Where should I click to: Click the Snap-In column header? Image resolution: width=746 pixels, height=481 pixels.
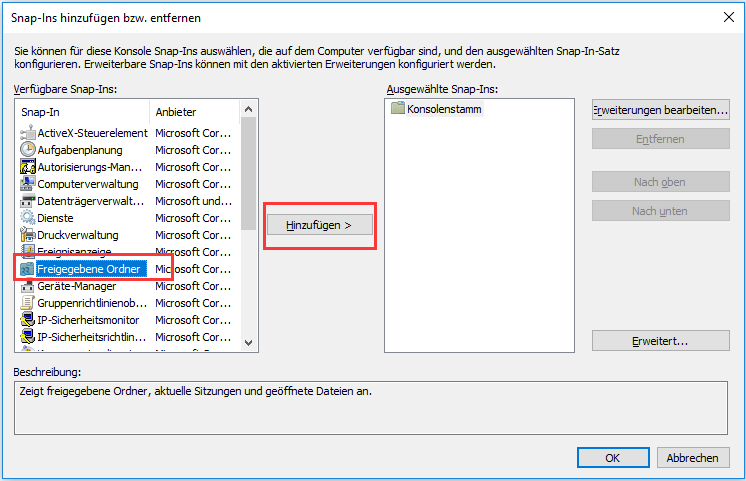[83, 112]
